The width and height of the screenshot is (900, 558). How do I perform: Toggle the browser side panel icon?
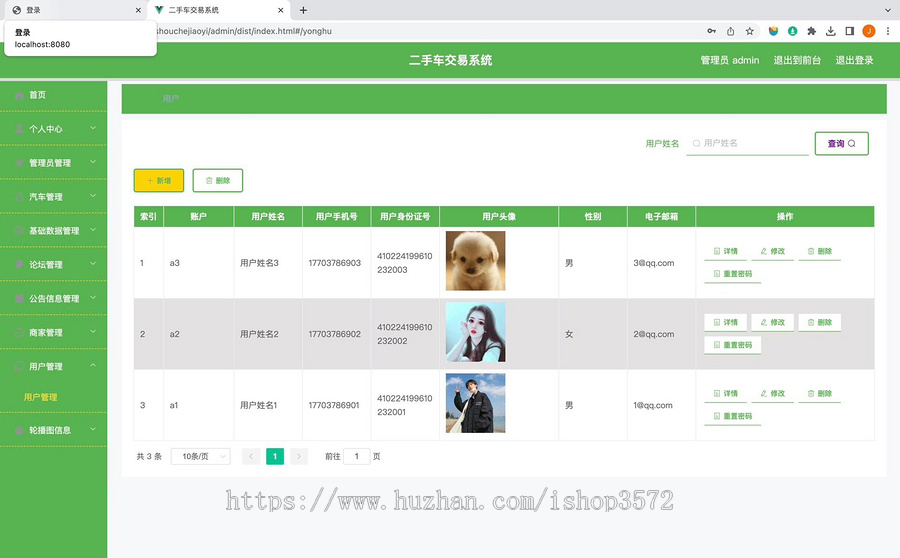(x=850, y=31)
